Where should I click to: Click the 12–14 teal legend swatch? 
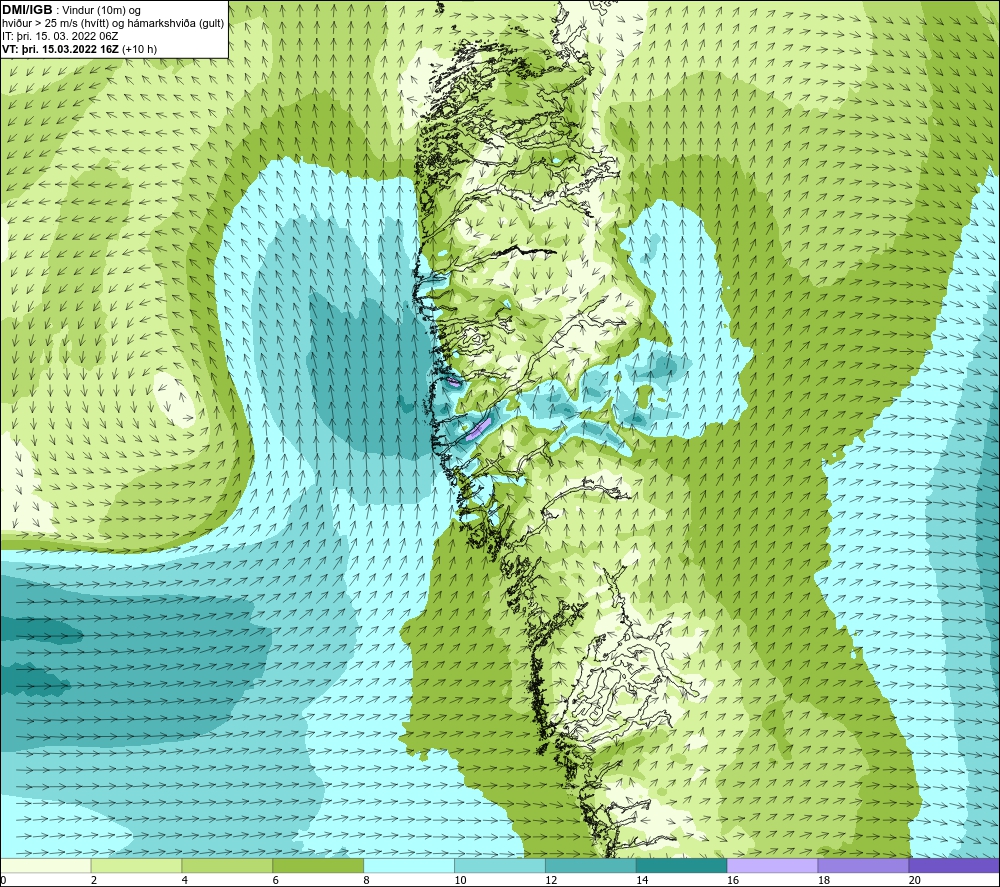(x=591, y=865)
